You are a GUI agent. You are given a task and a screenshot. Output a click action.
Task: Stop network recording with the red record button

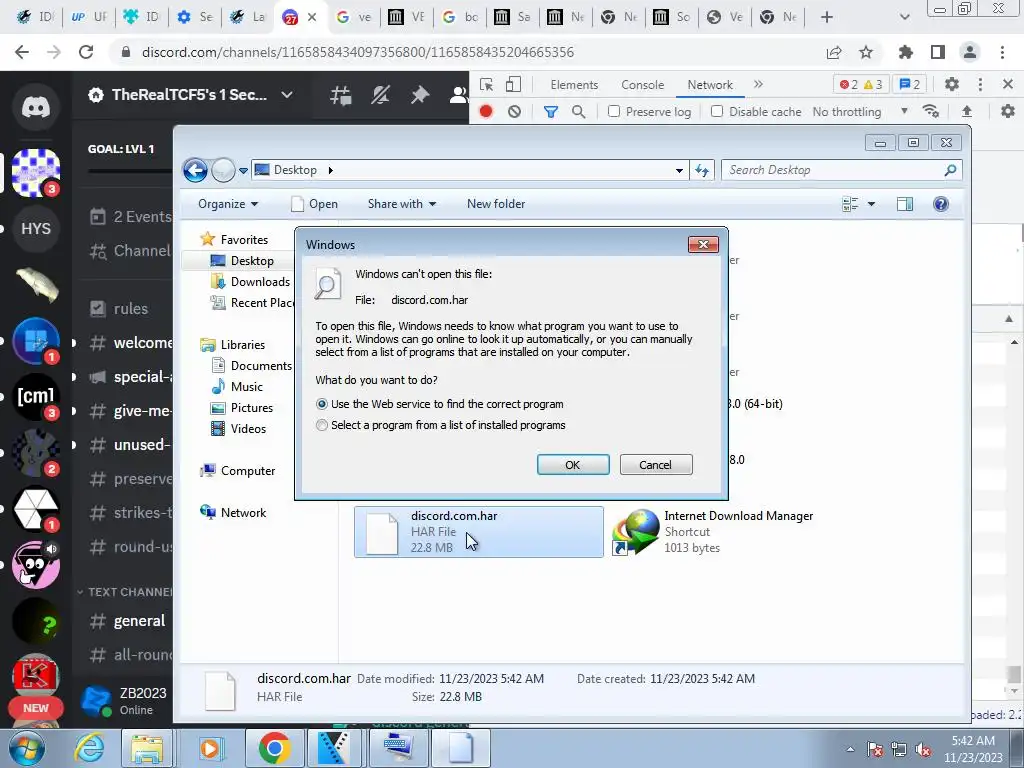click(x=486, y=112)
